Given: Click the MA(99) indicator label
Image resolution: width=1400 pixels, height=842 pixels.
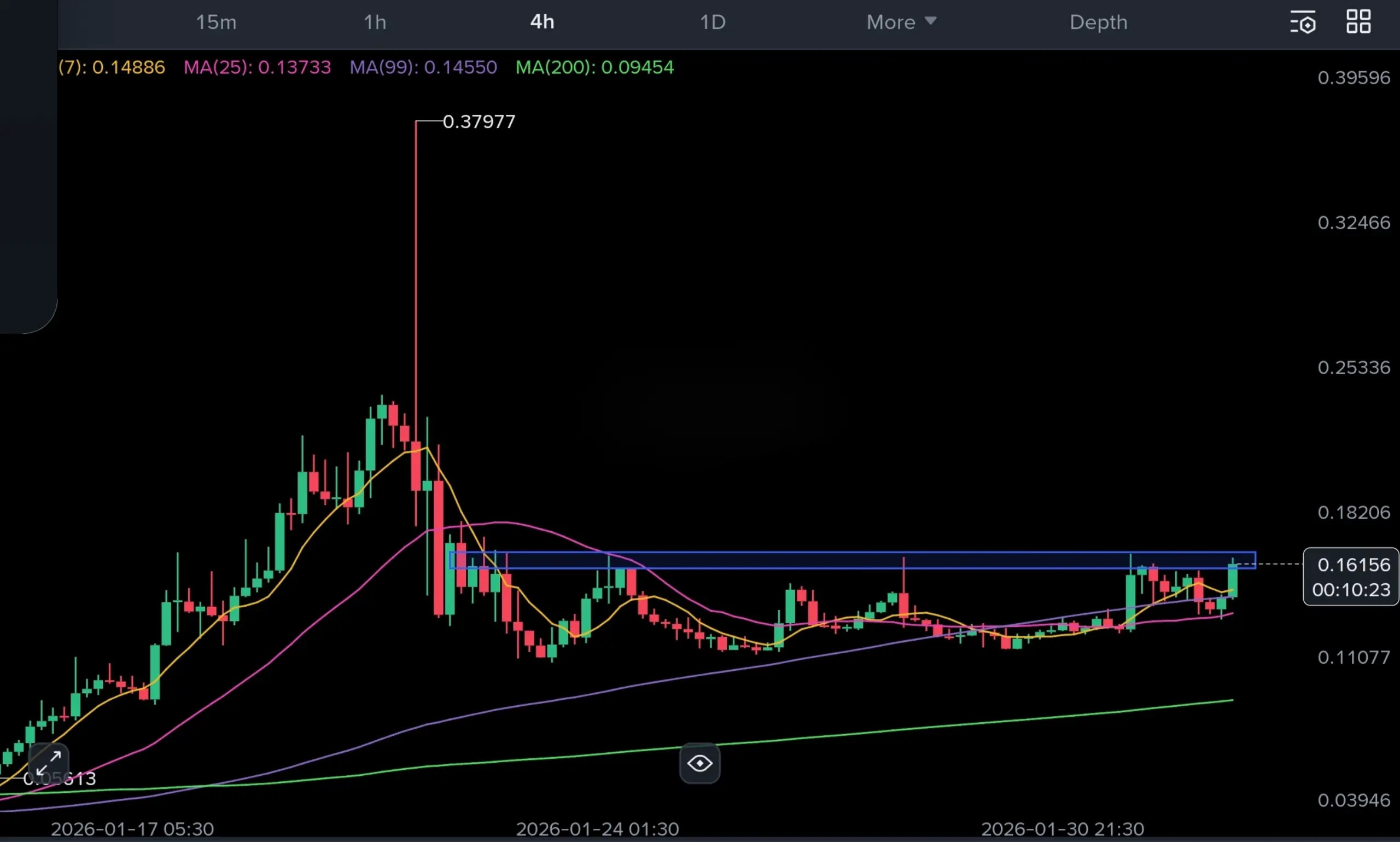Looking at the screenshot, I should click(x=423, y=67).
